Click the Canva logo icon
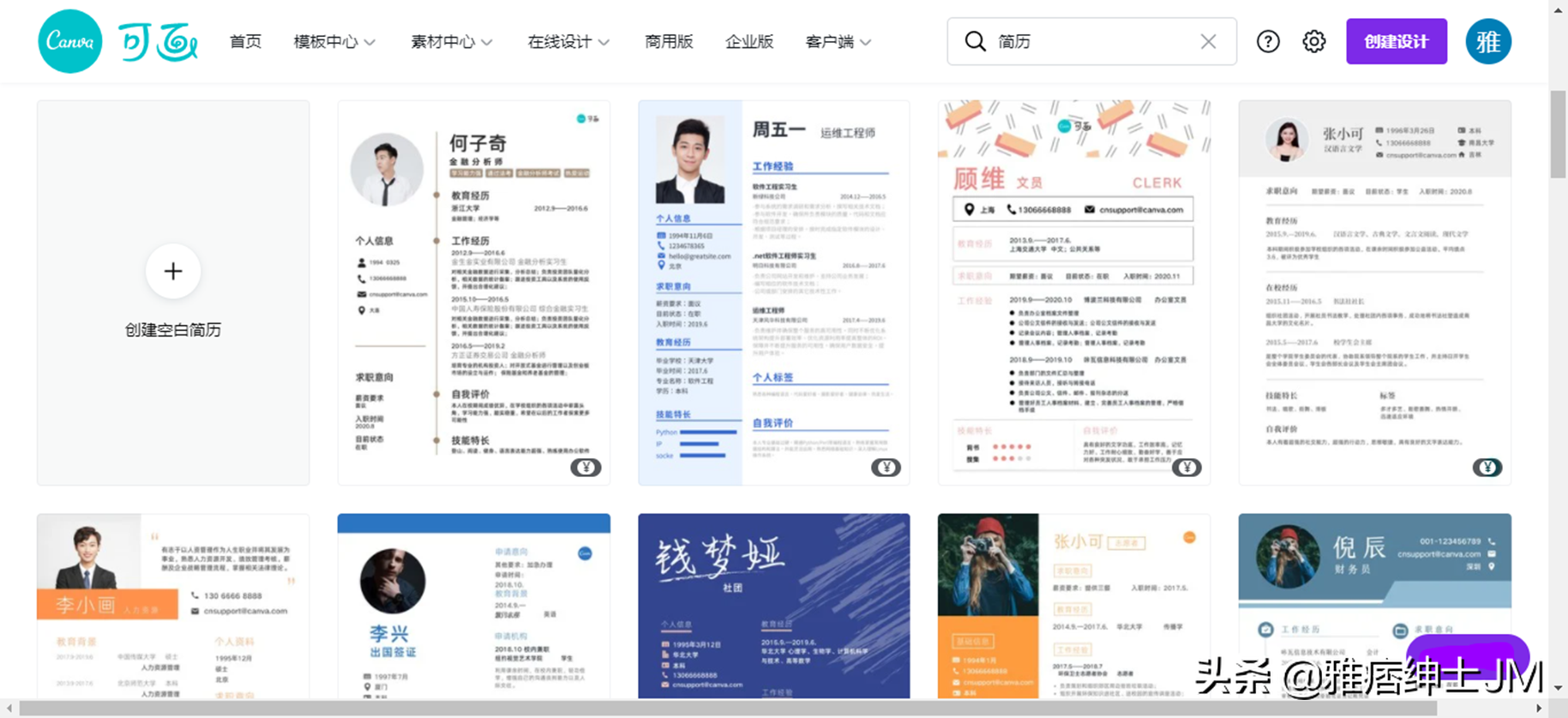The image size is (1568, 718). tap(70, 41)
